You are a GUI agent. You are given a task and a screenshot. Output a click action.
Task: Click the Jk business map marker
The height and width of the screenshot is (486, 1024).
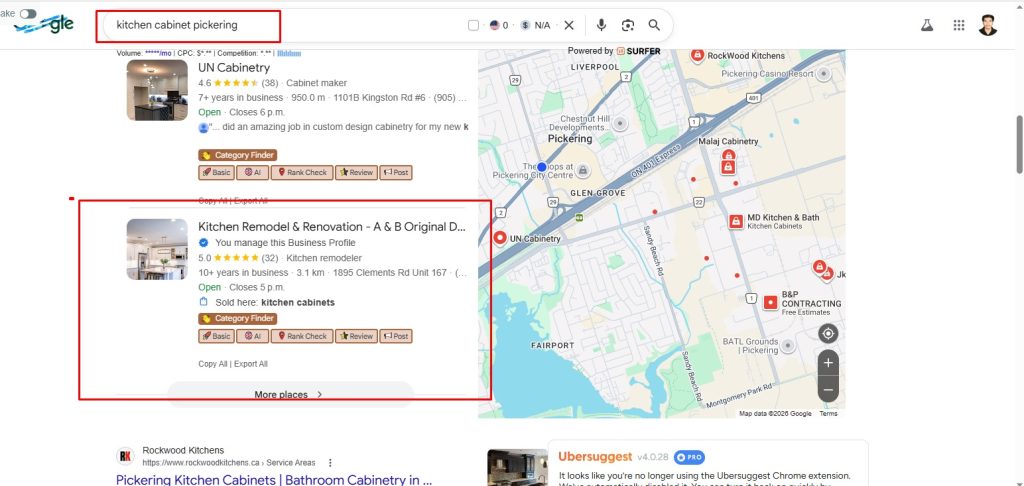(x=827, y=275)
